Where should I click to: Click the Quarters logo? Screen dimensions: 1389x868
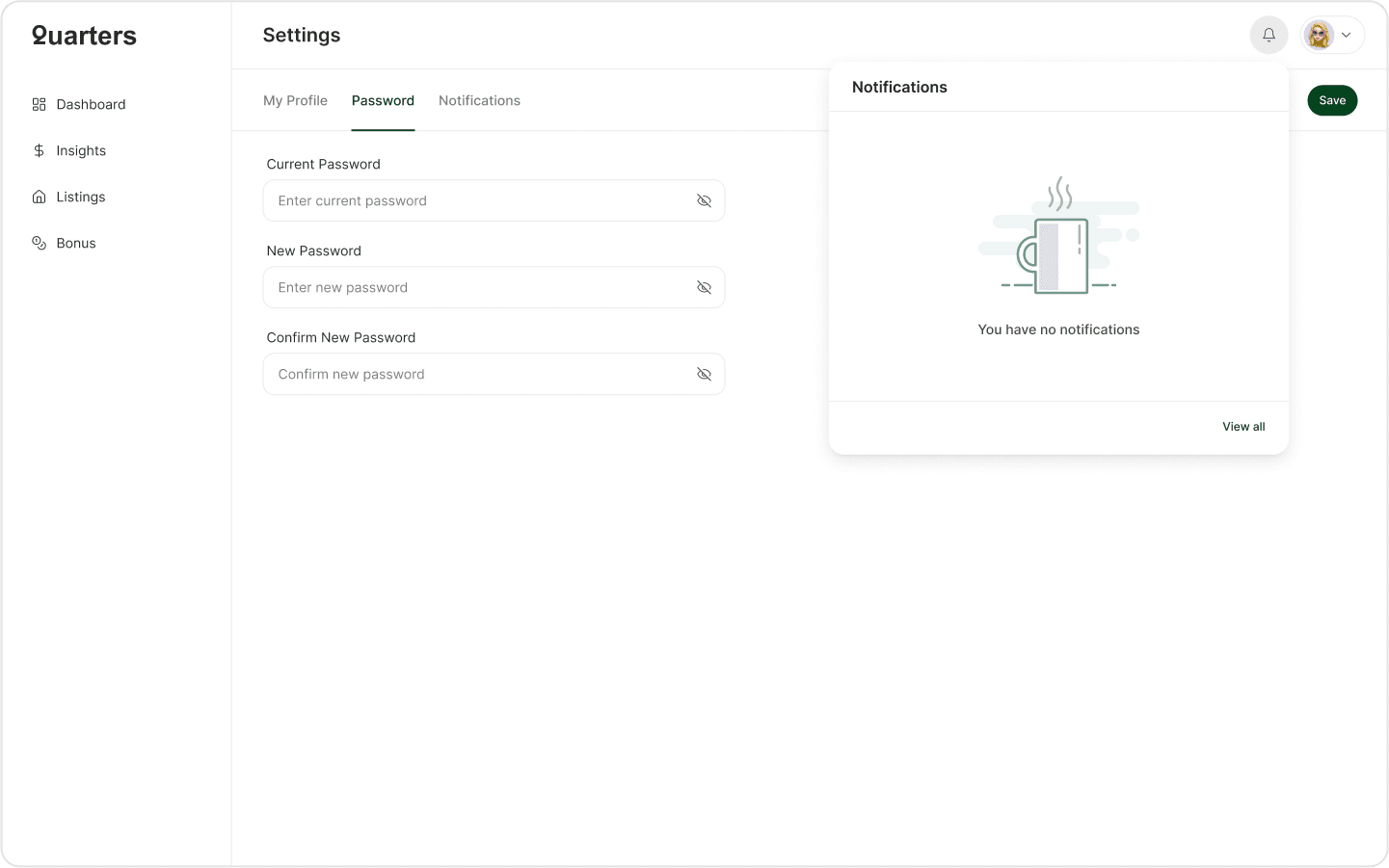click(84, 36)
